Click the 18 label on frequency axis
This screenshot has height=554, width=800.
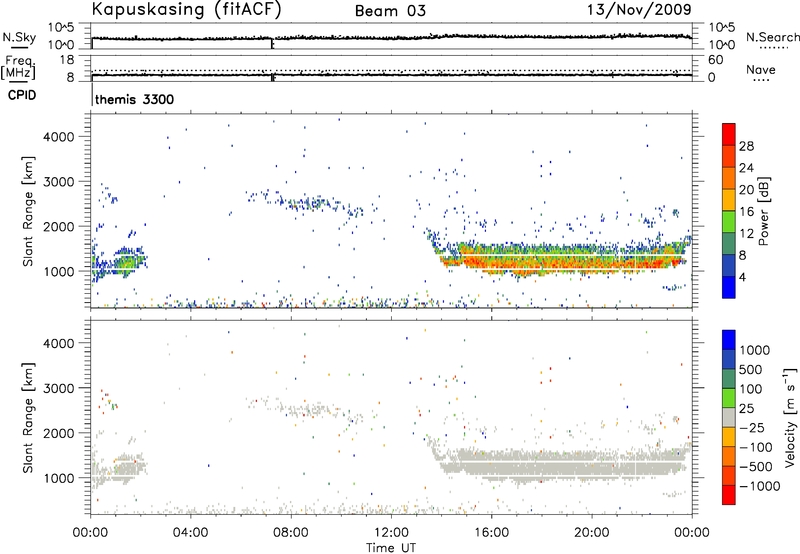(67, 60)
